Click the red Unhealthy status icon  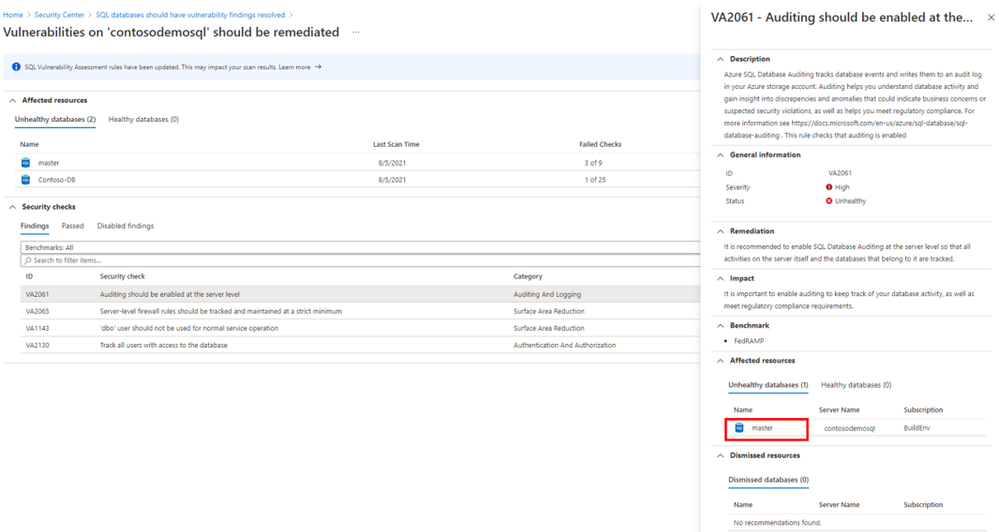tap(829, 201)
